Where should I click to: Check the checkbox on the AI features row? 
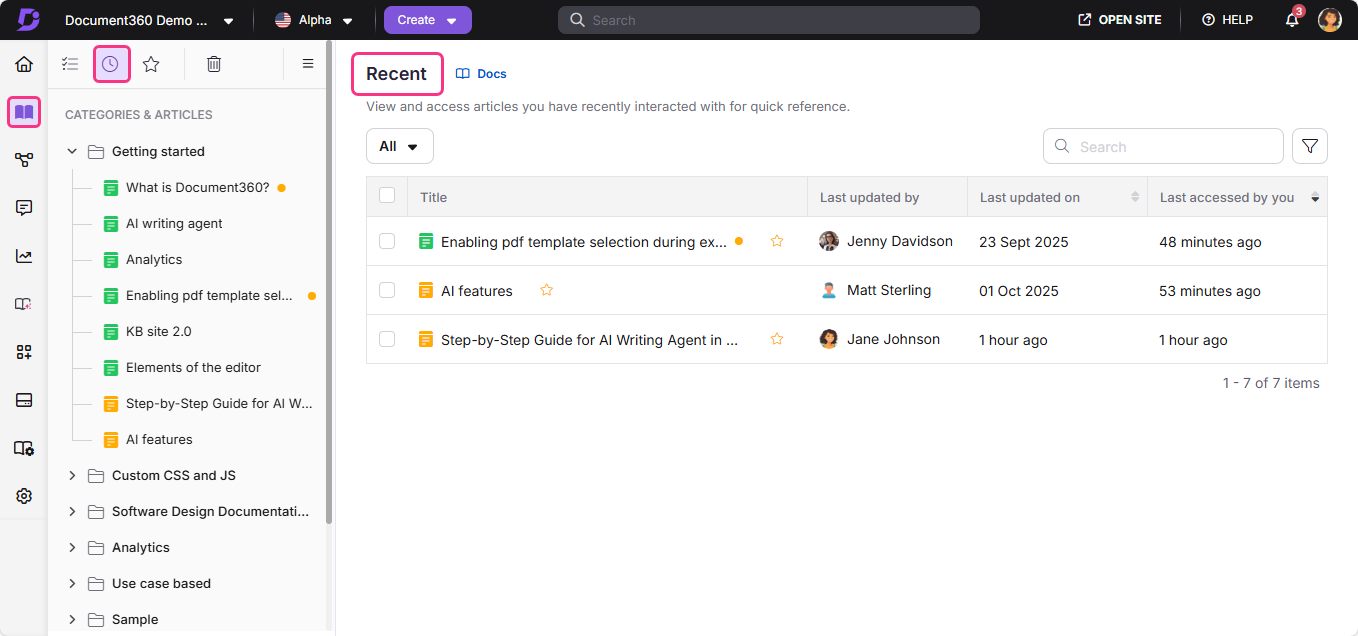pyautogui.click(x=387, y=290)
